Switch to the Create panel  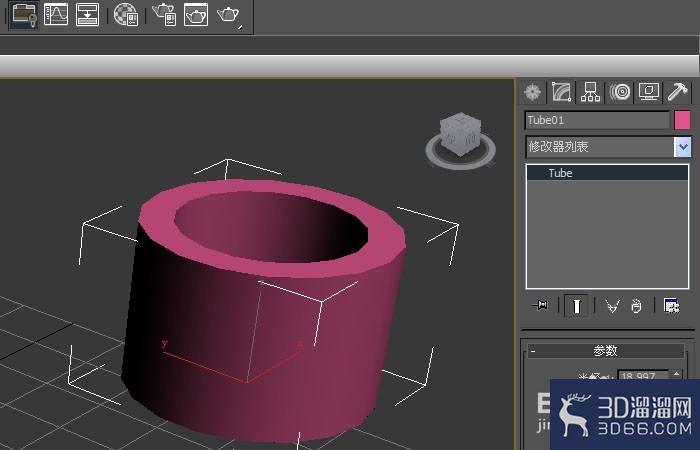(x=533, y=92)
